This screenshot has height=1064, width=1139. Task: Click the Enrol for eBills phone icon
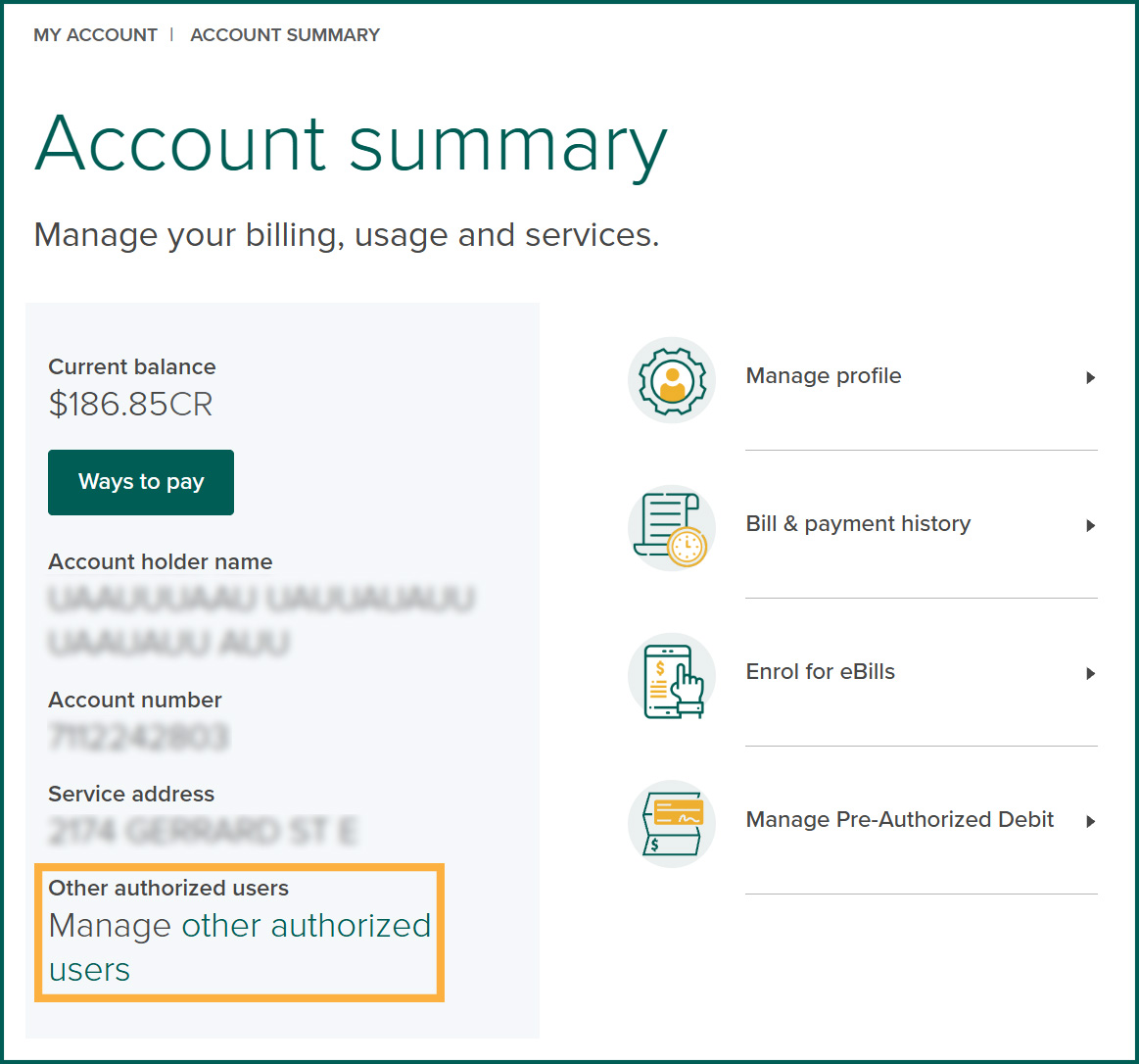point(672,676)
